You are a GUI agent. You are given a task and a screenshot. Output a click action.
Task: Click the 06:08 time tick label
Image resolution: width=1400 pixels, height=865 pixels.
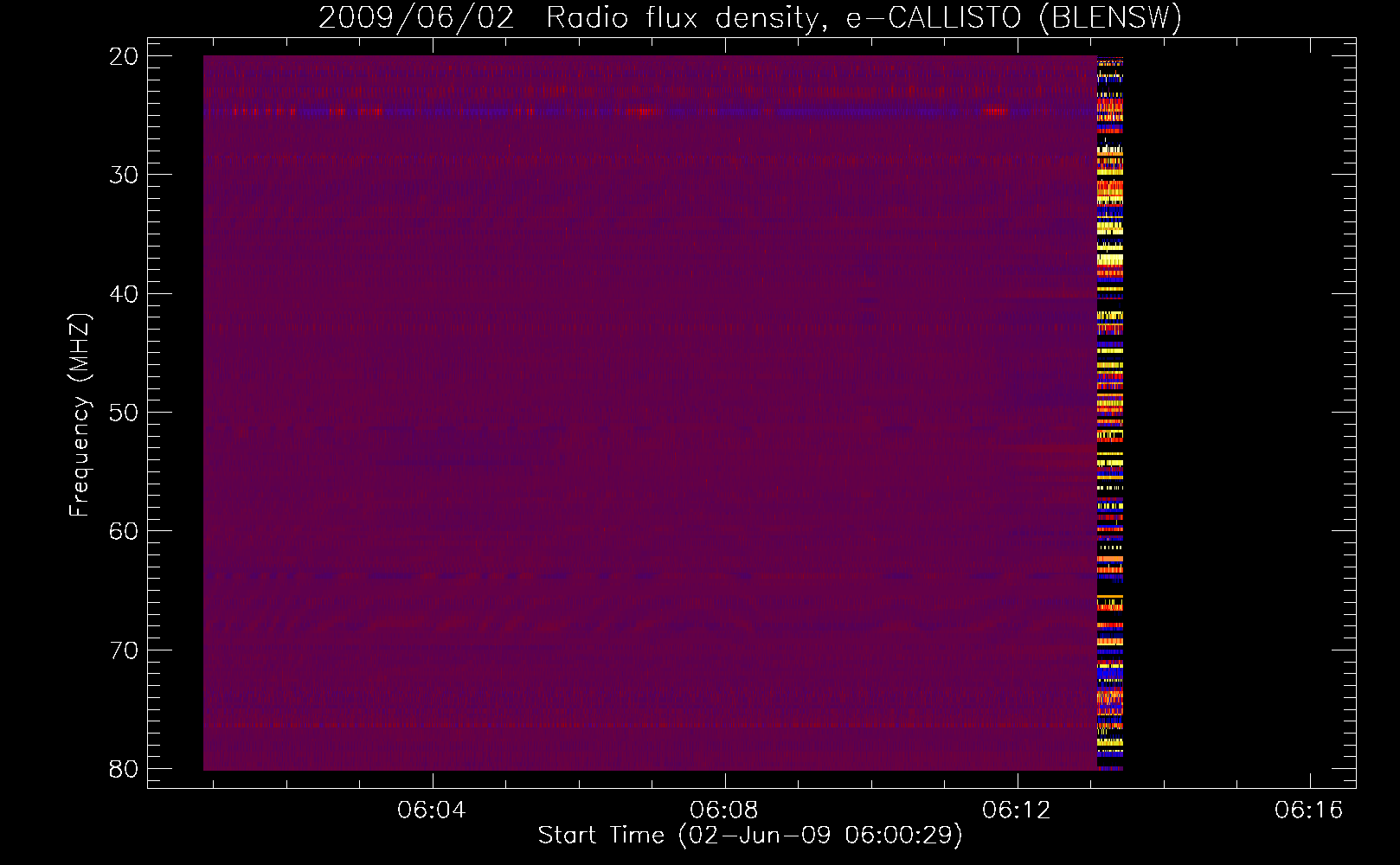point(724,811)
